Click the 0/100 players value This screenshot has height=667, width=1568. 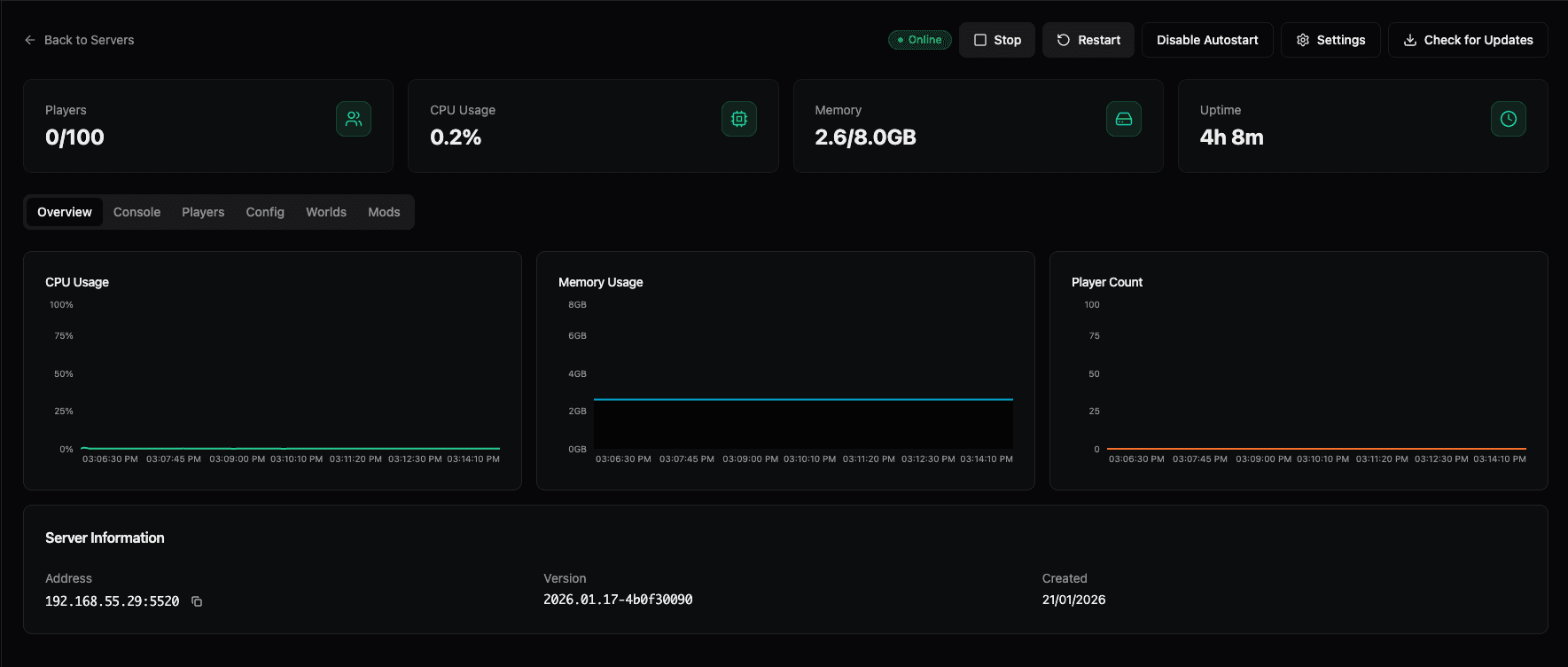(x=74, y=137)
